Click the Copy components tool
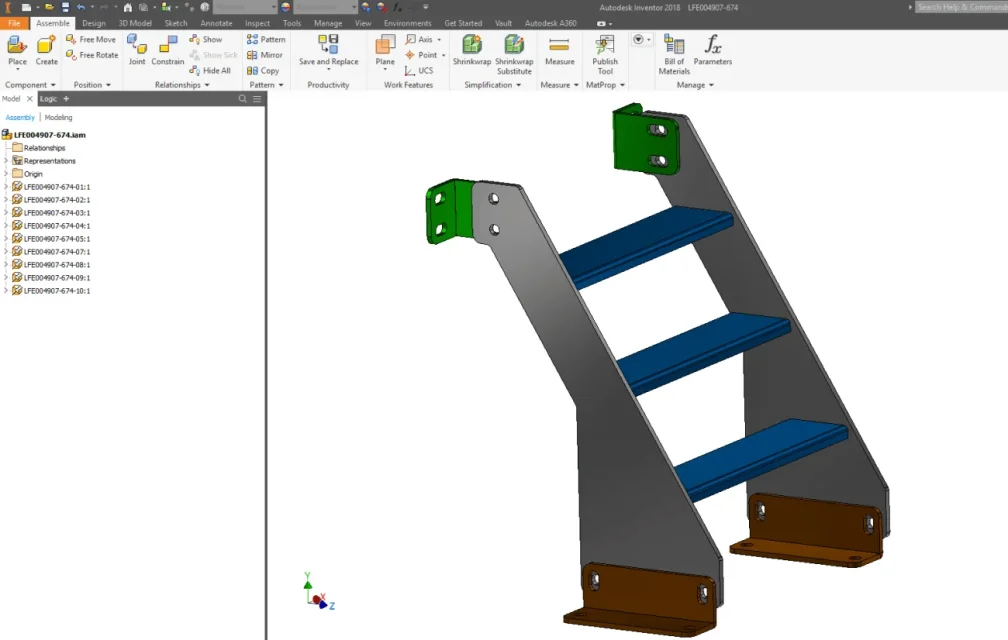Viewport: 1008px width, 640px height. tap(263, 71)
